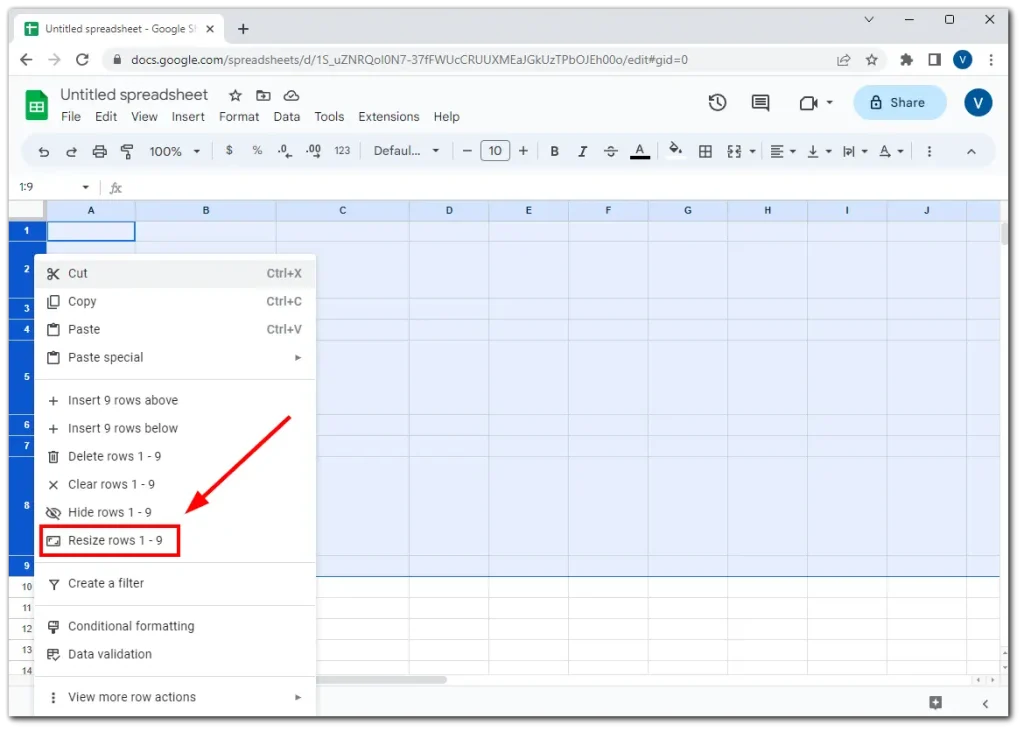
Task: Click the Print icon
Action: tap(99, 151)
